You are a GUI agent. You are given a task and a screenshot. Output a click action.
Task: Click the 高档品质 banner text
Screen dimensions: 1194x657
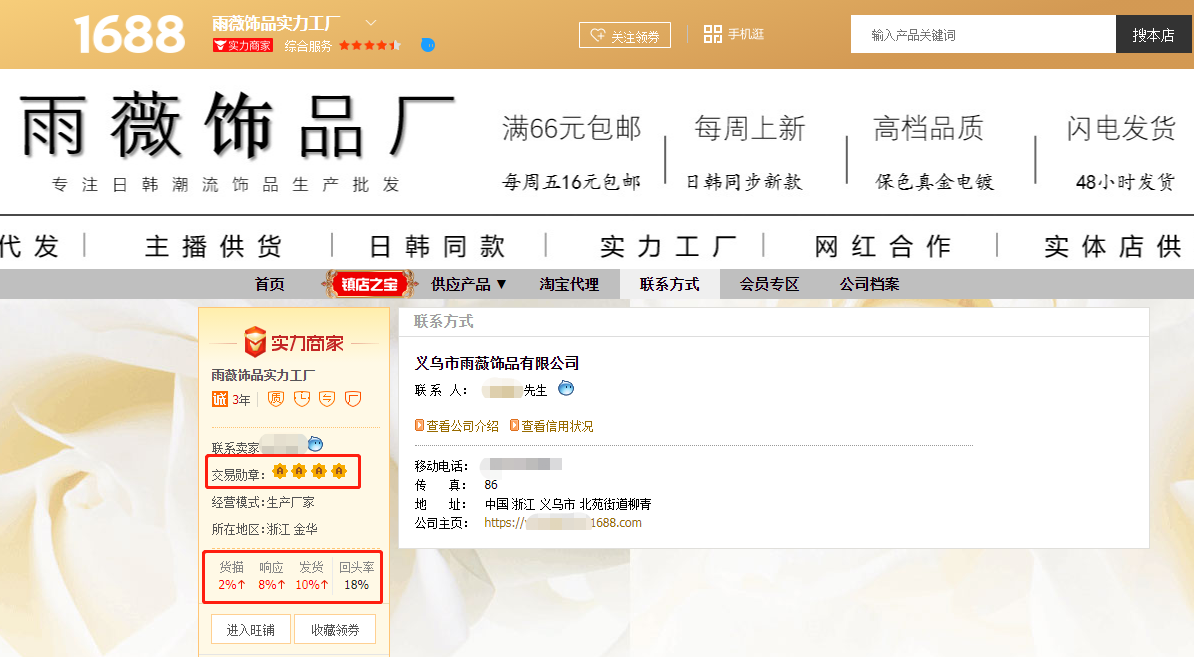pos(928,128)
